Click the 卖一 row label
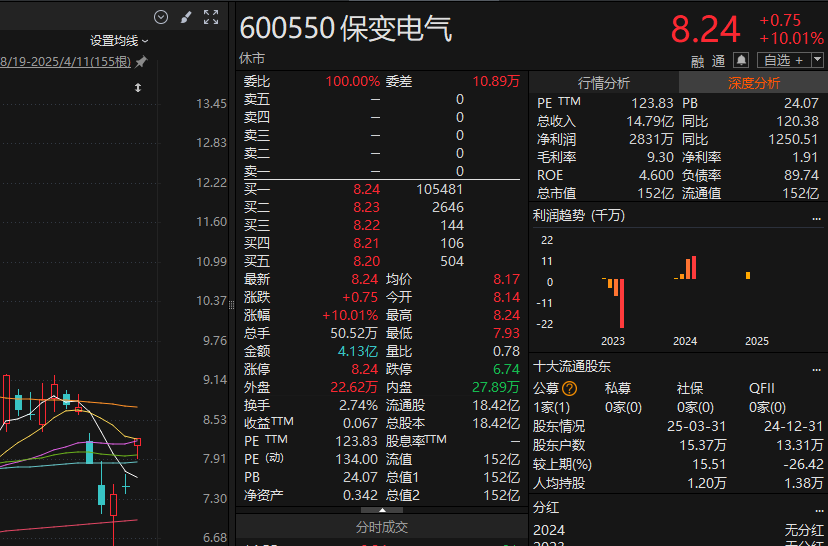The width and height of the screenshot is (828, 546). [257, 171]
